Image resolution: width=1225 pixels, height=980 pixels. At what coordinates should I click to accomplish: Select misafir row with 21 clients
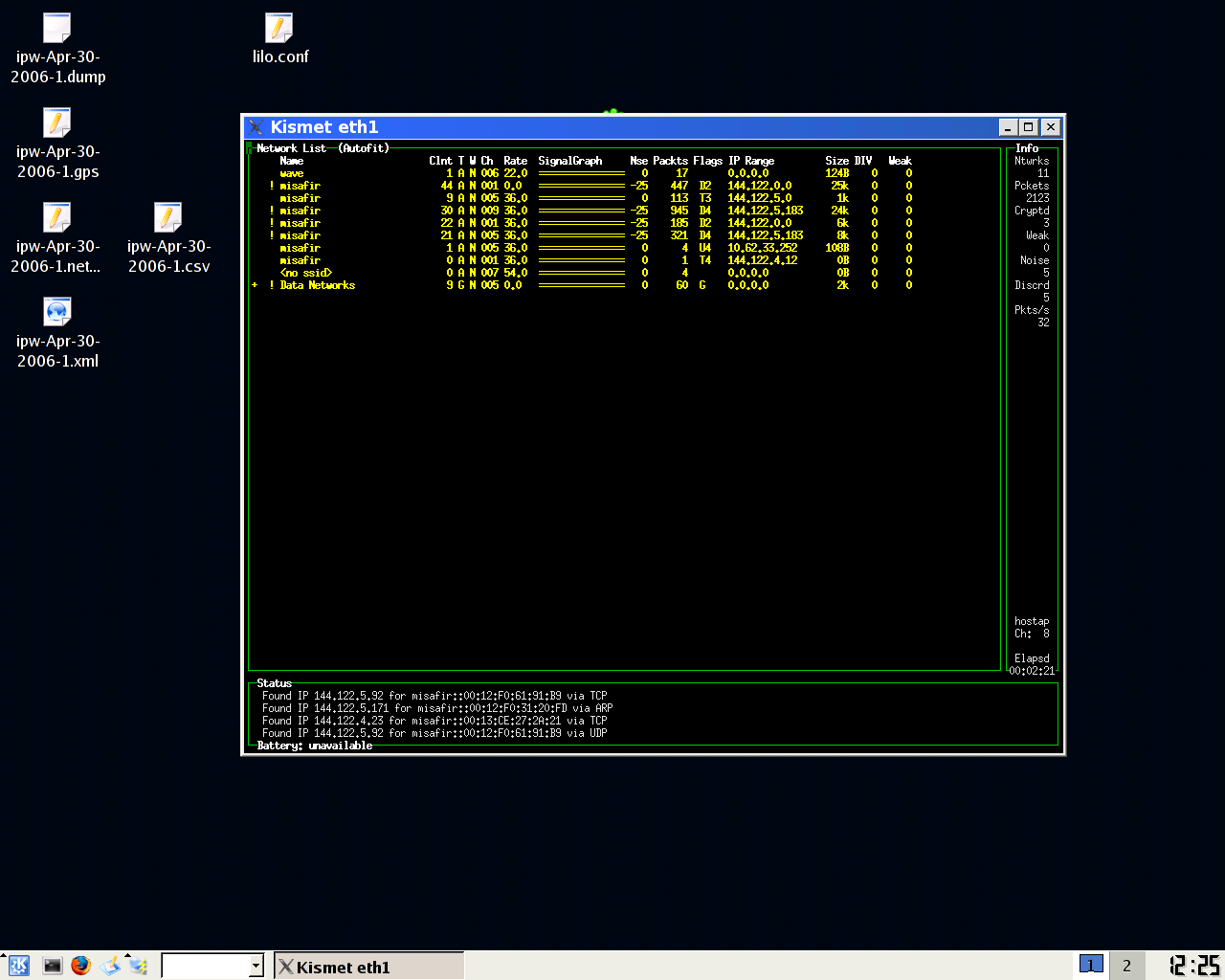pos(584,235)
